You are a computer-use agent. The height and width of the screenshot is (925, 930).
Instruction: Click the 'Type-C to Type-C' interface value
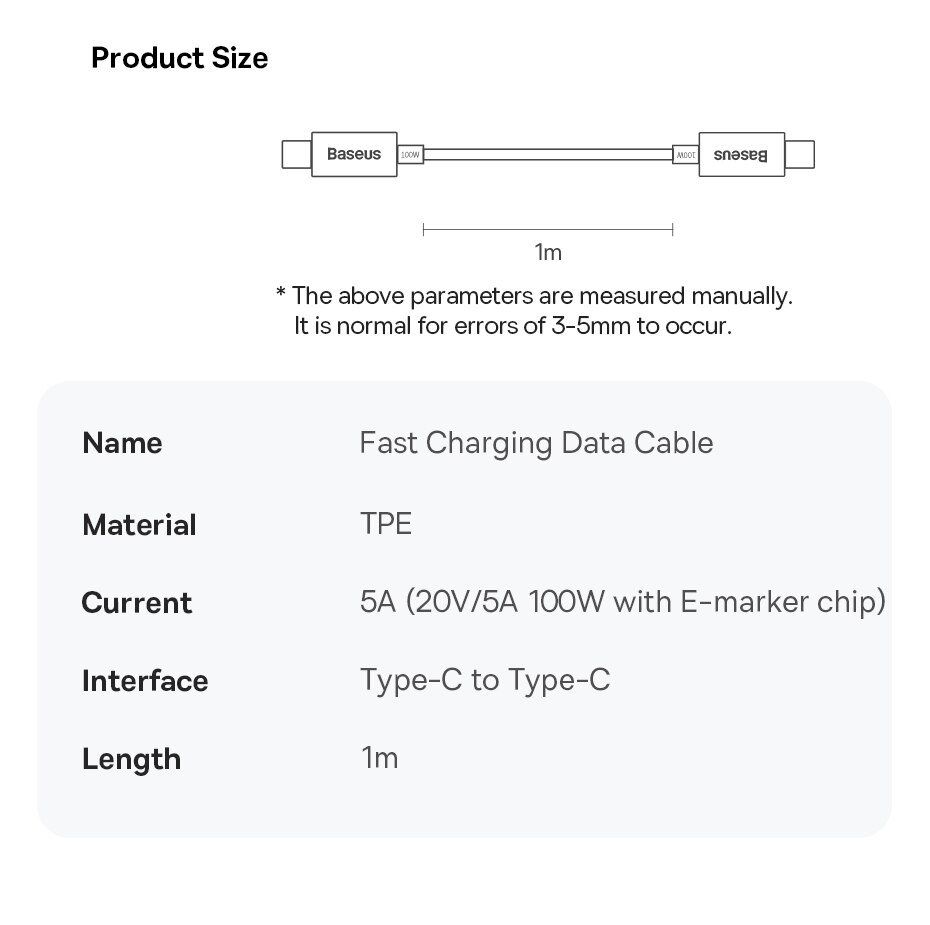(x=484, y=680)
